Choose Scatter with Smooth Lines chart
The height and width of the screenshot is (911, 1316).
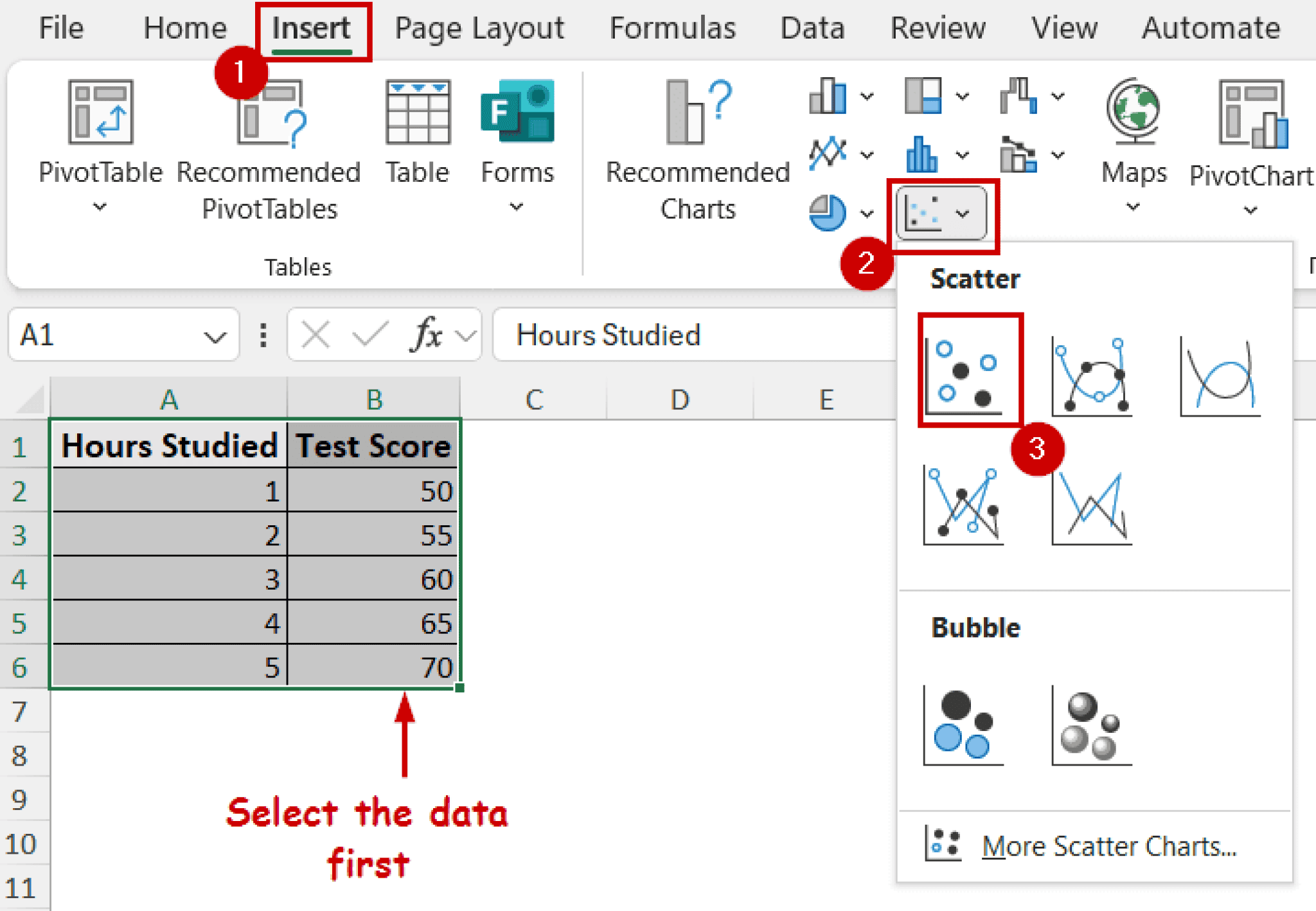(x=1219, y=376)
